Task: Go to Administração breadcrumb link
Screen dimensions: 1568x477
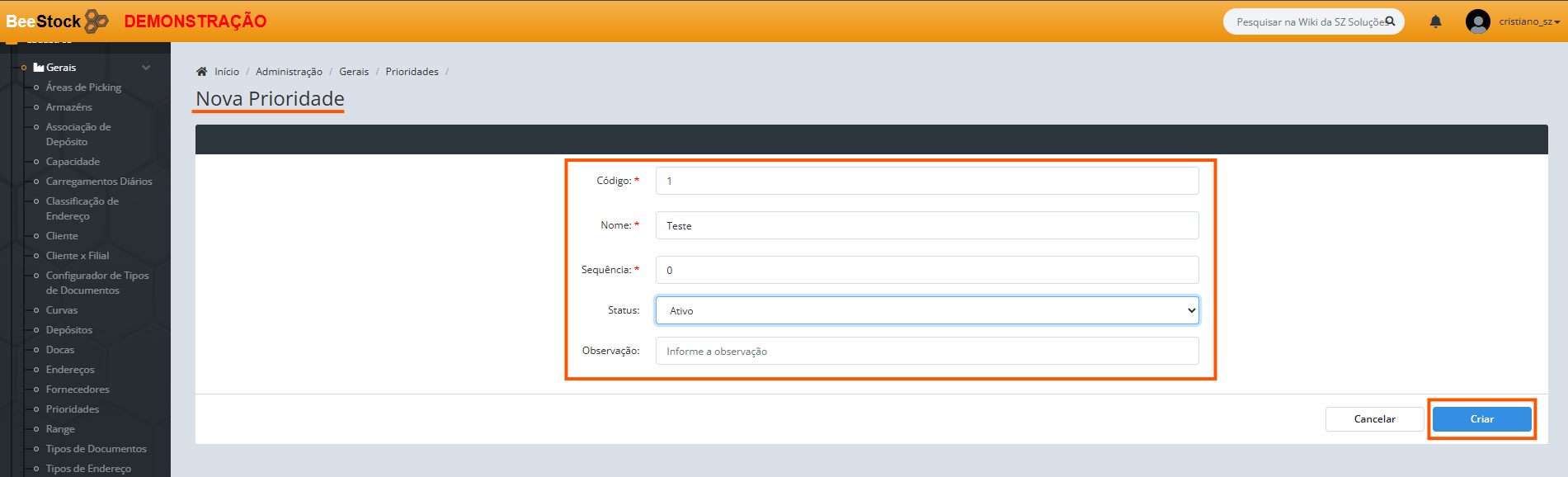Action: click(x=289, y=72)
